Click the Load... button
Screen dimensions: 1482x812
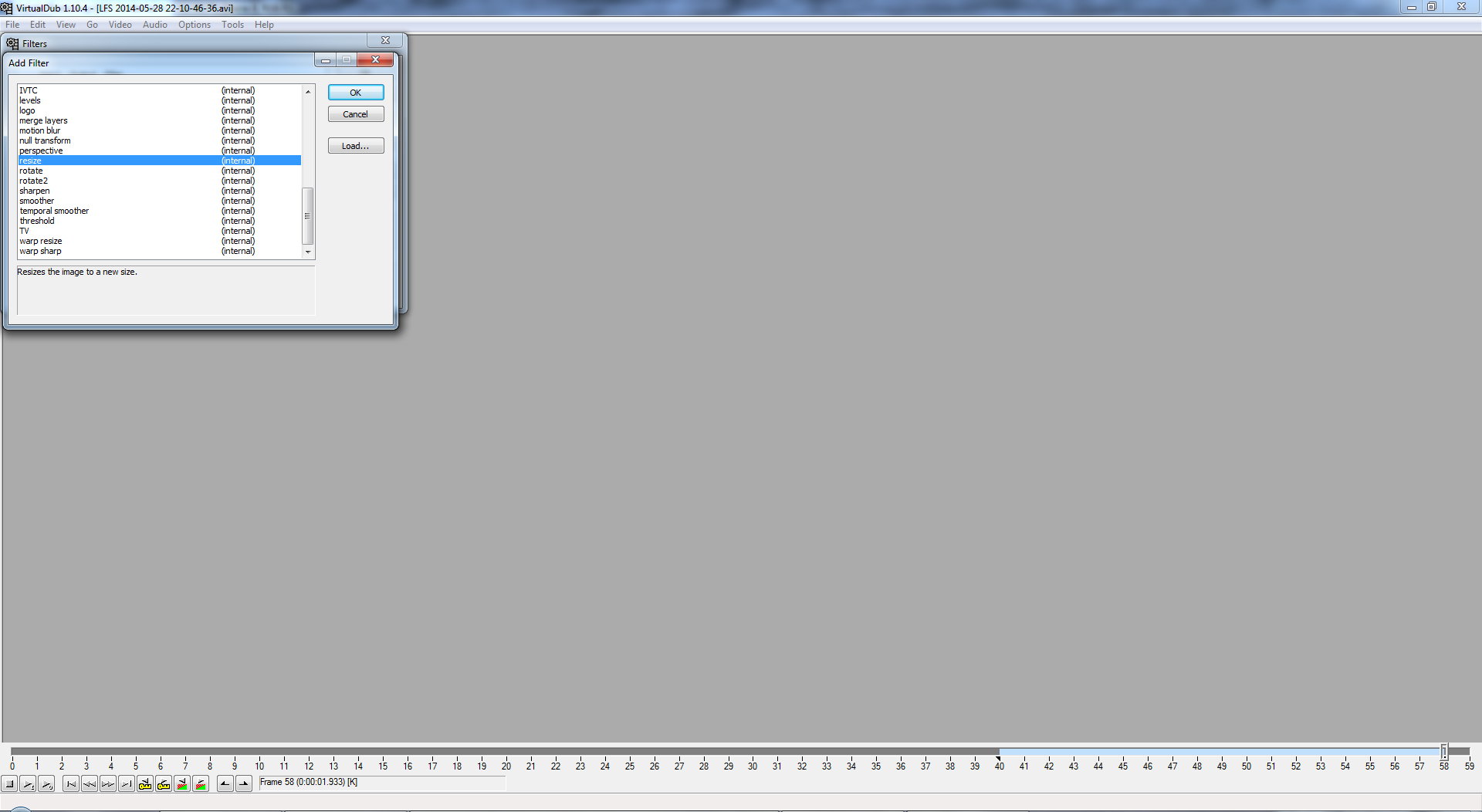355,146
